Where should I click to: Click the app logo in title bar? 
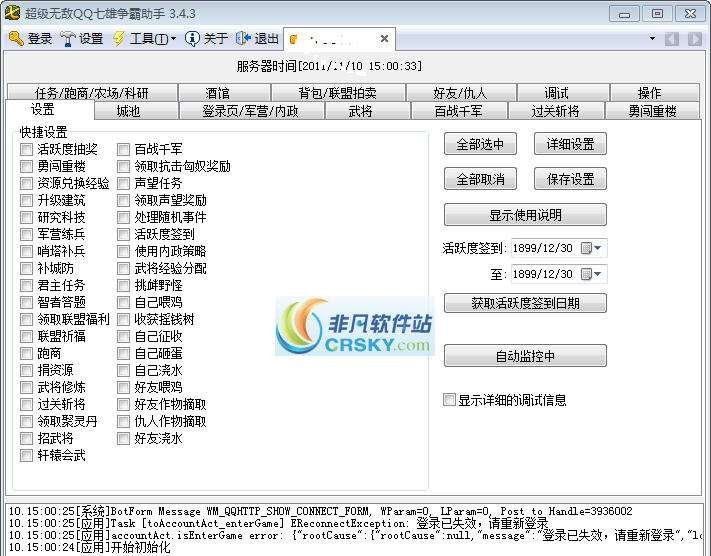coord(12,13)
